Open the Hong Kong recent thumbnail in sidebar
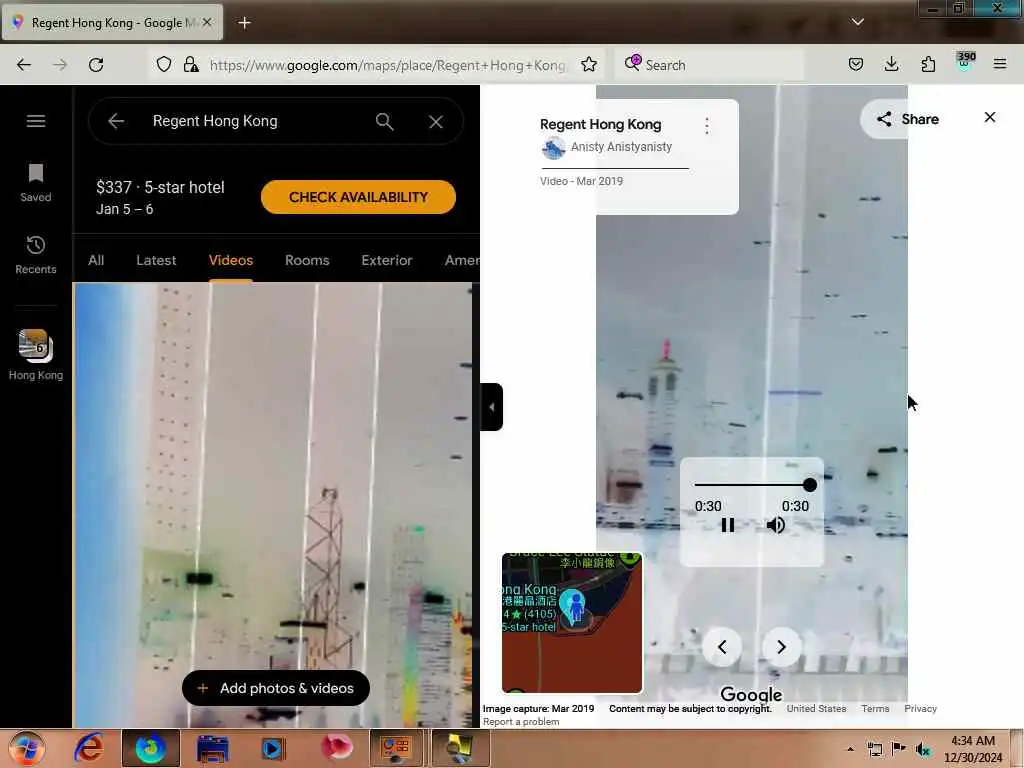 click(x=35, y=355)
